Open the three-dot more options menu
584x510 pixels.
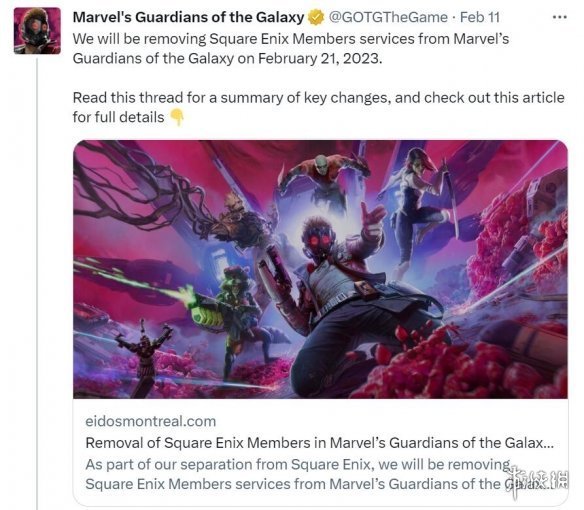point(559,17)
